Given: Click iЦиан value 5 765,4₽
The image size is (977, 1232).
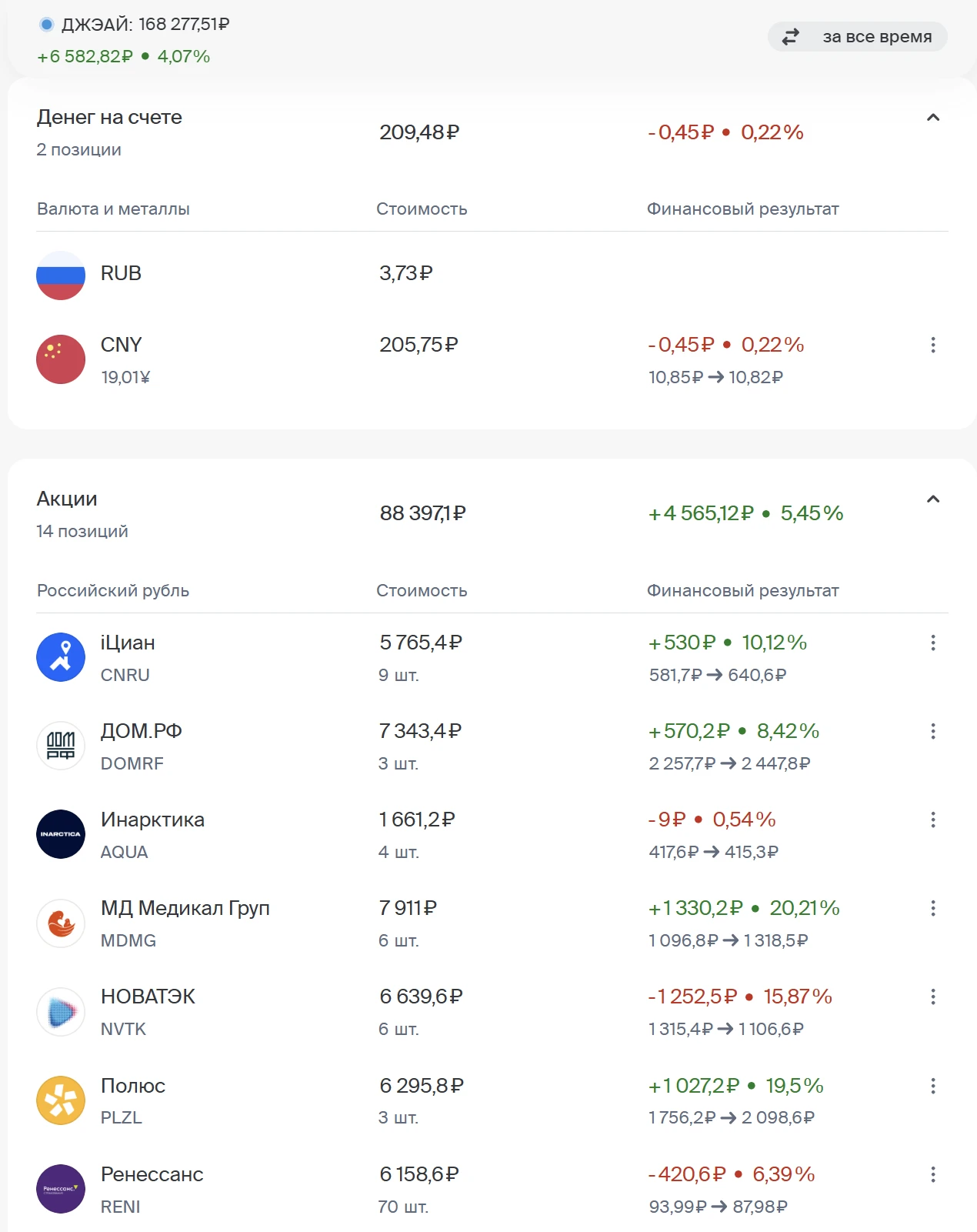Looking at the screenshot, I should tap(421, 643).
